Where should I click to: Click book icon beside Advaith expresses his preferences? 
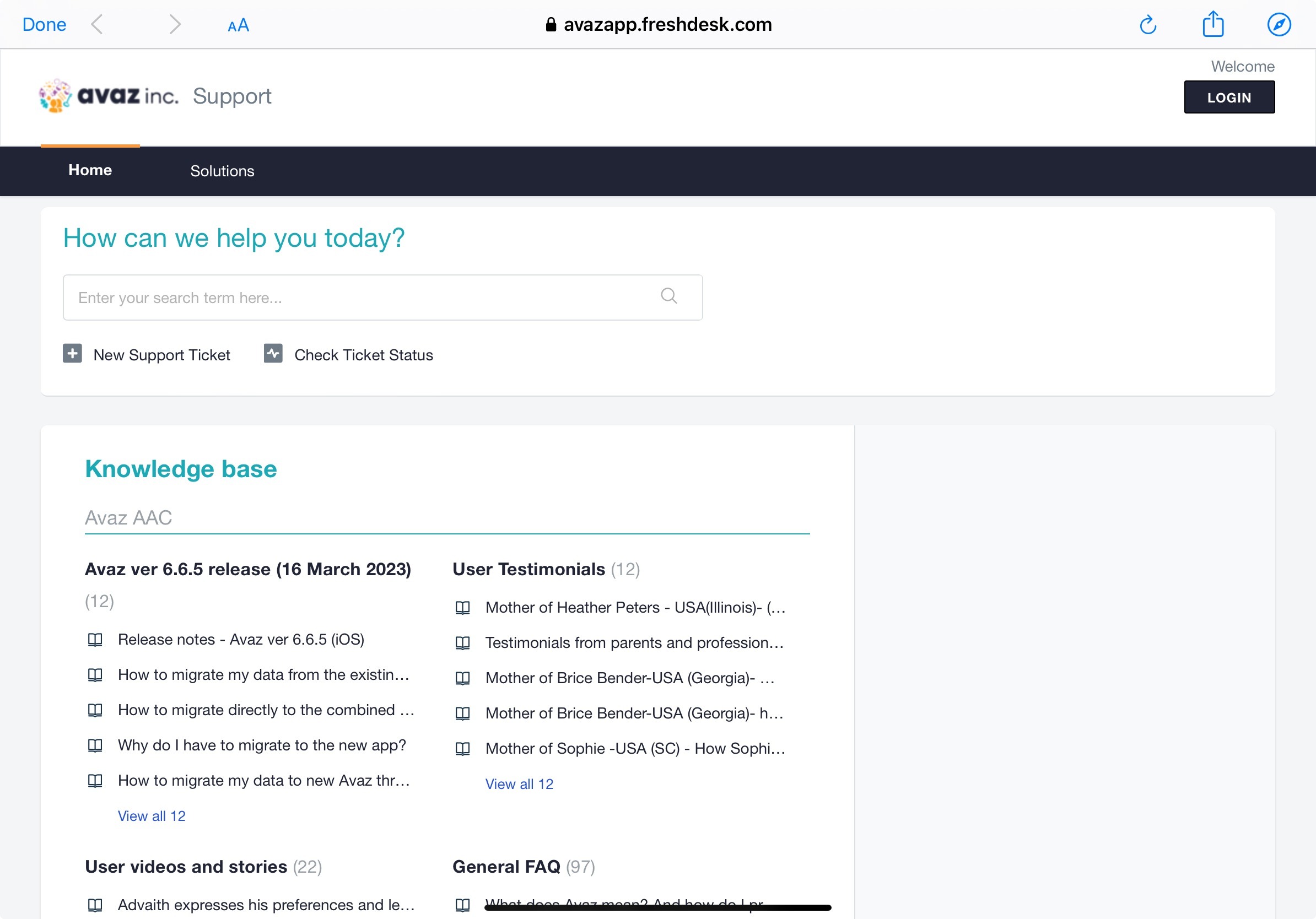(95, 905)
